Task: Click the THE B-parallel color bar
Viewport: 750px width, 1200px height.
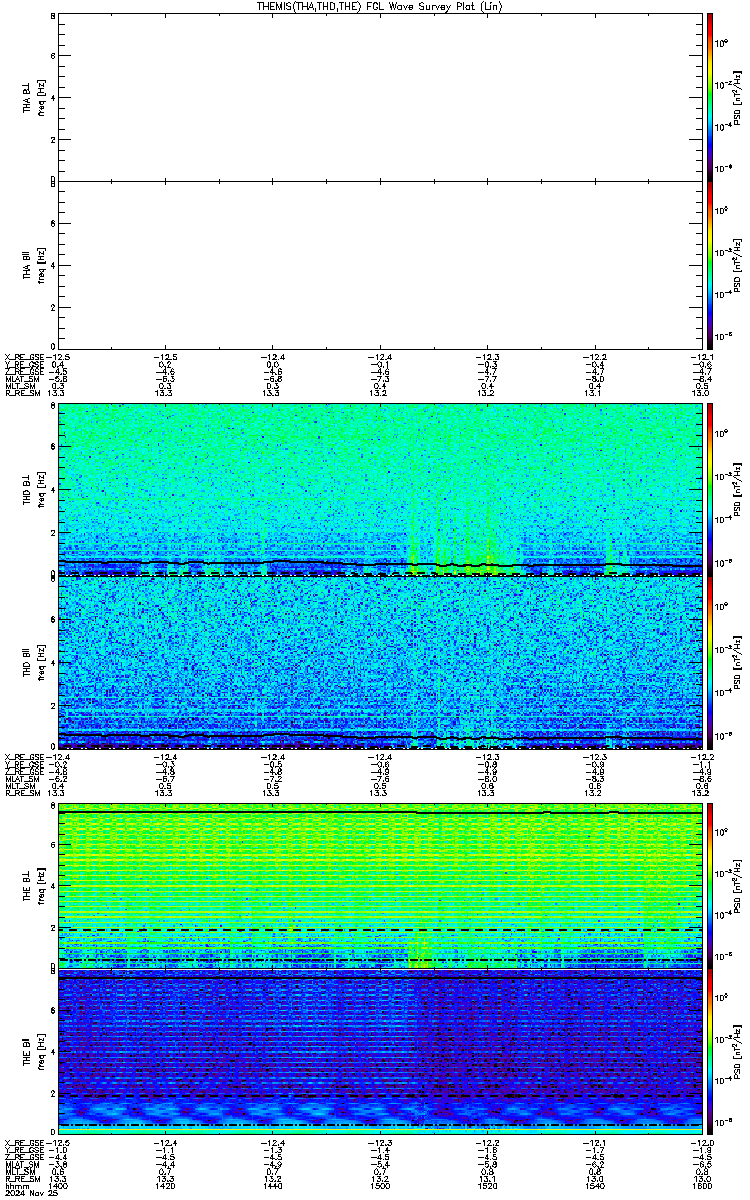Action: click(x=710, y=1053)
